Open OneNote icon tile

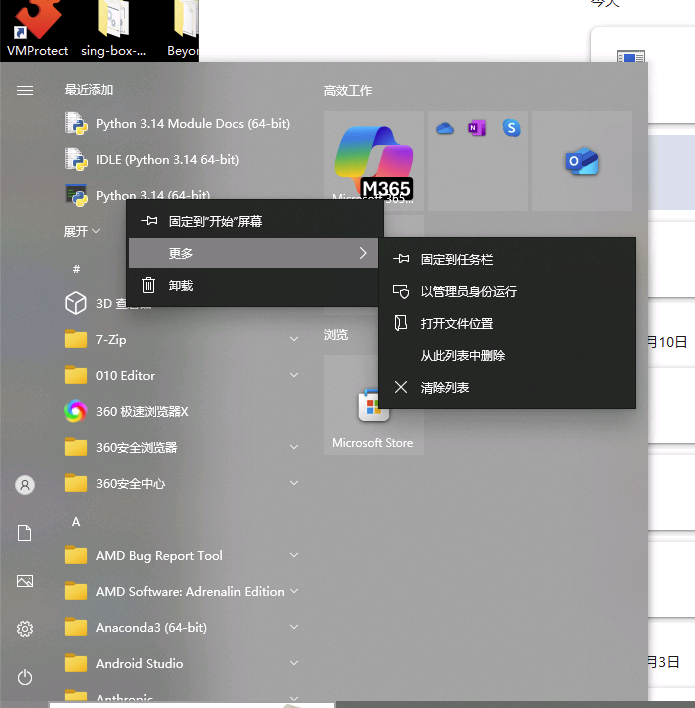[477, 128]
